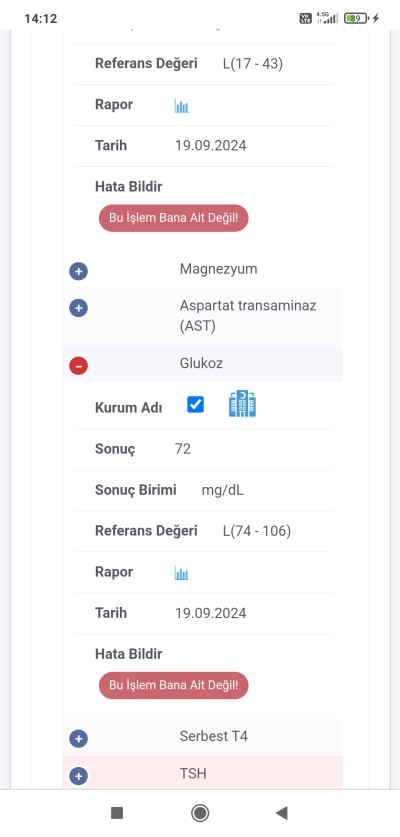This screenshot has width=400, height=837.
Task: Collapse the Glukoz result row
Action: tap(79, 366)
